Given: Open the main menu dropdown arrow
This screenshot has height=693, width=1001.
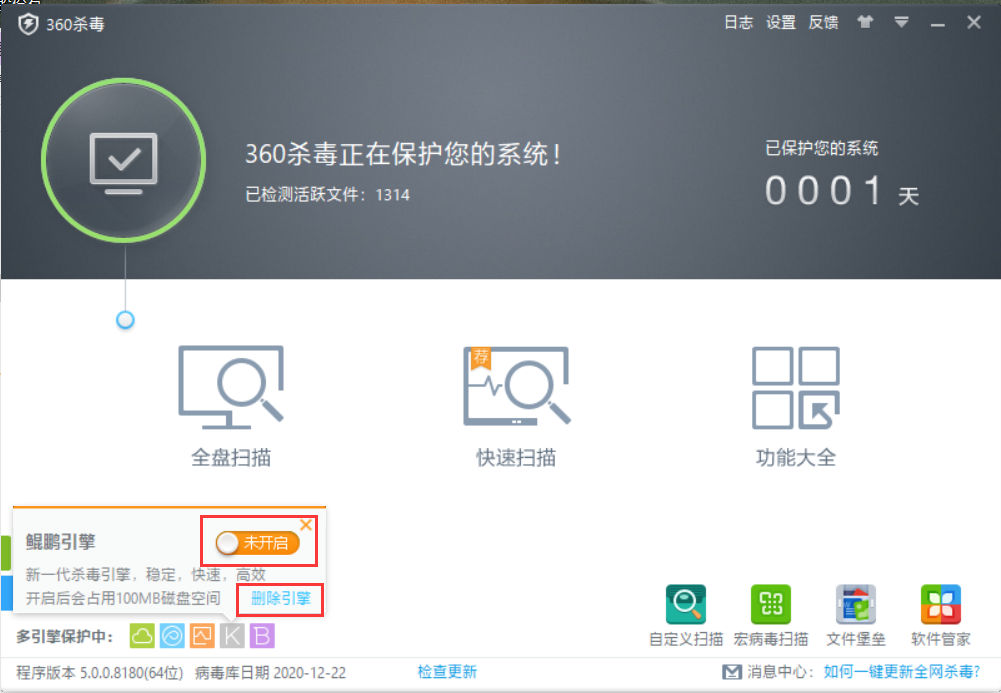Looking at the screenshot, I should [x=901, y=22].
